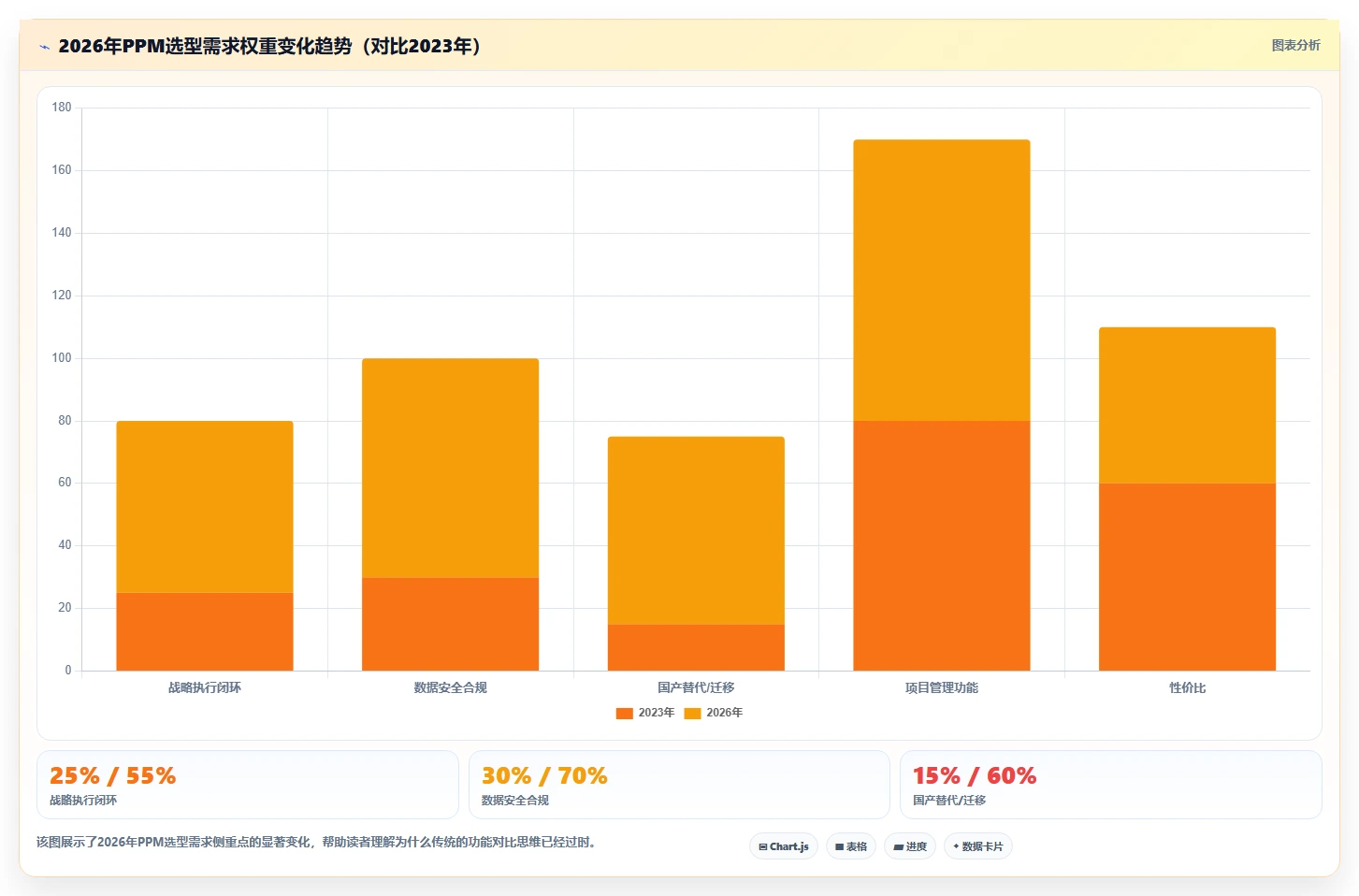Toggle the 2023年 legend swatch
The width and height of the screenshot is (1359, 896).
click(x=625, y=714)
